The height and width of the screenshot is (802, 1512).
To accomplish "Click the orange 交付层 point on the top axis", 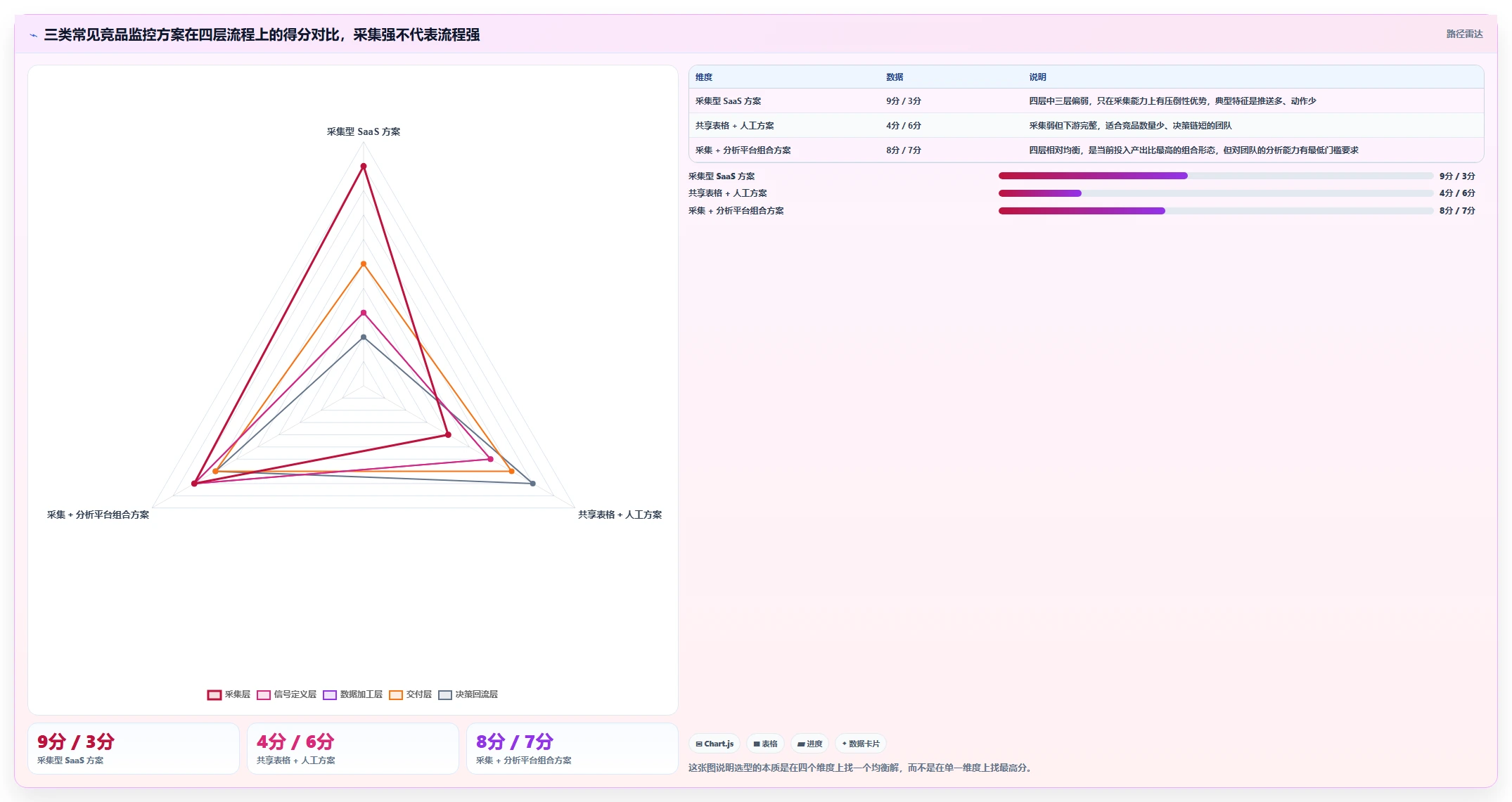I will coord(364,264).
